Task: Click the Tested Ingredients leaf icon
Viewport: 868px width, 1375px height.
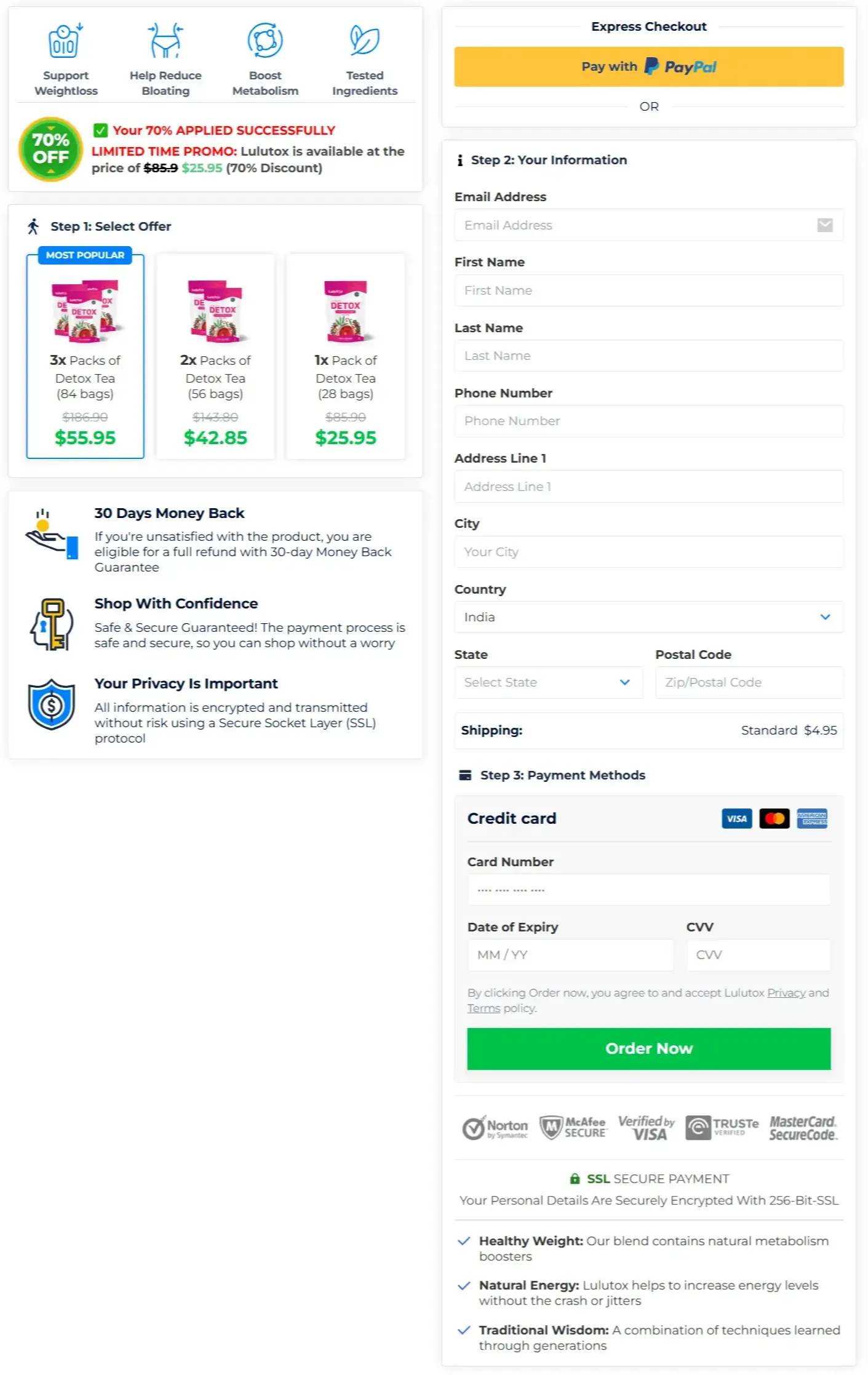Action: [364, 40]
